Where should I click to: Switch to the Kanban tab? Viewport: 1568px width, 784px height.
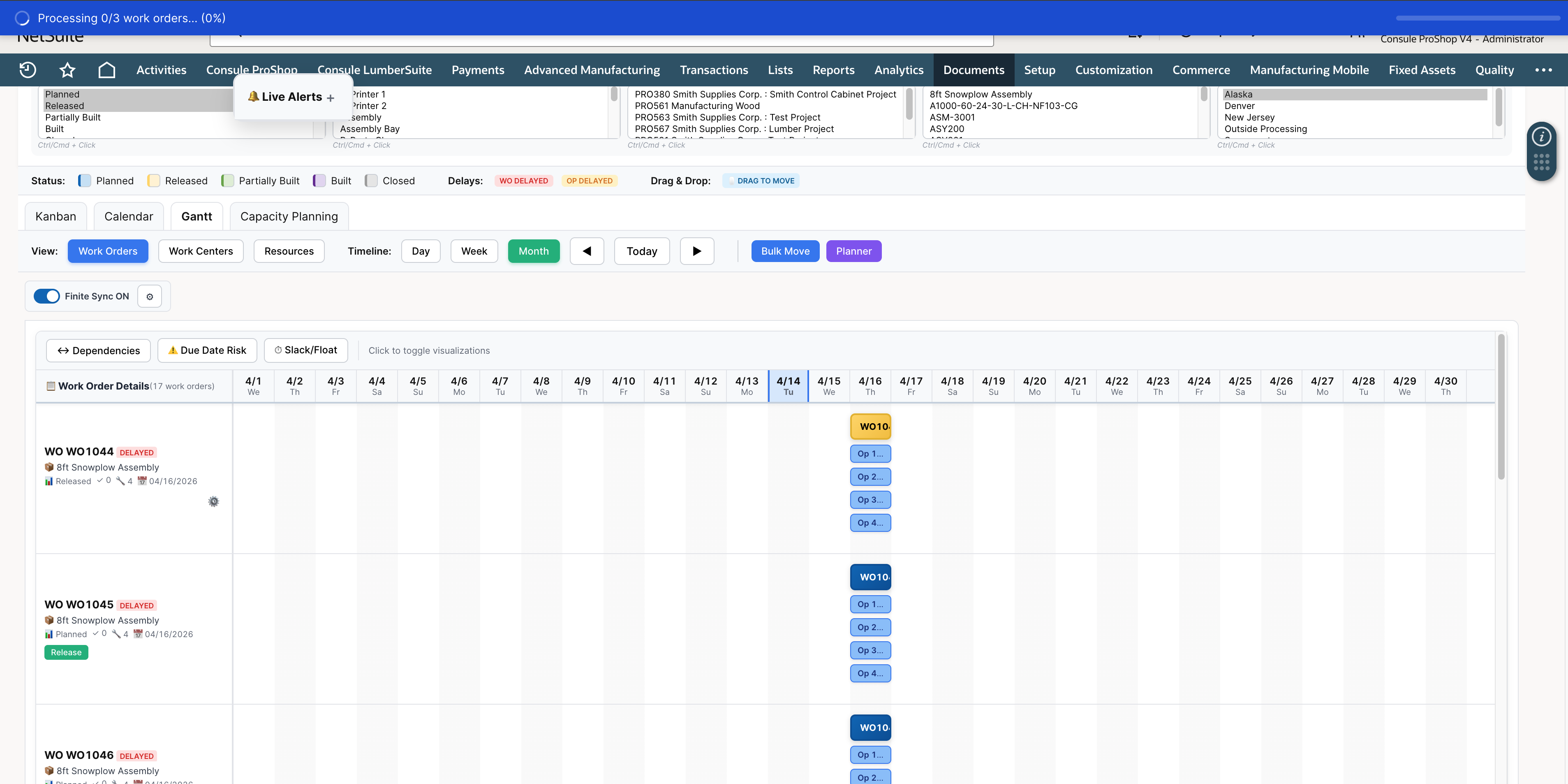pos(56,217)
